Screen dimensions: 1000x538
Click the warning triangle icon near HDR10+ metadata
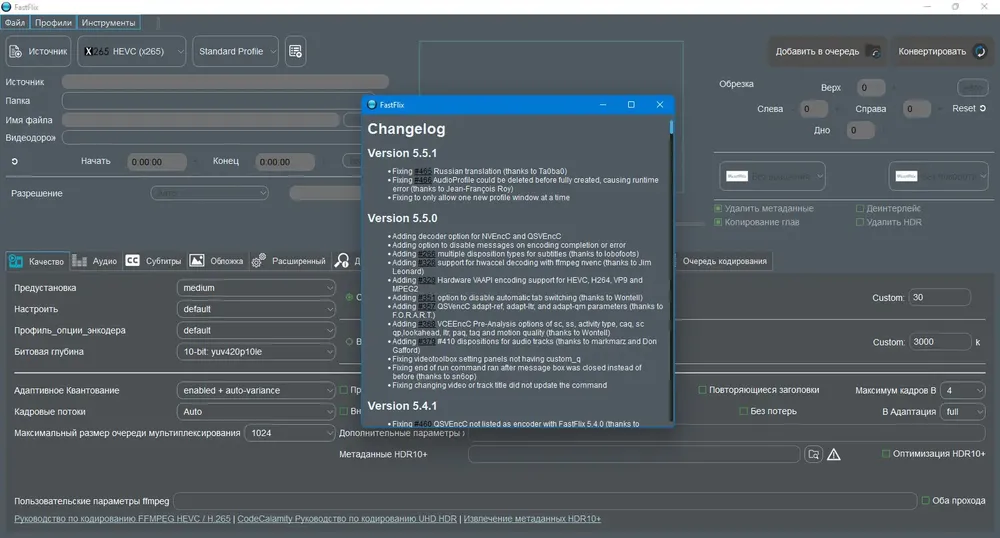coord(834,454)
